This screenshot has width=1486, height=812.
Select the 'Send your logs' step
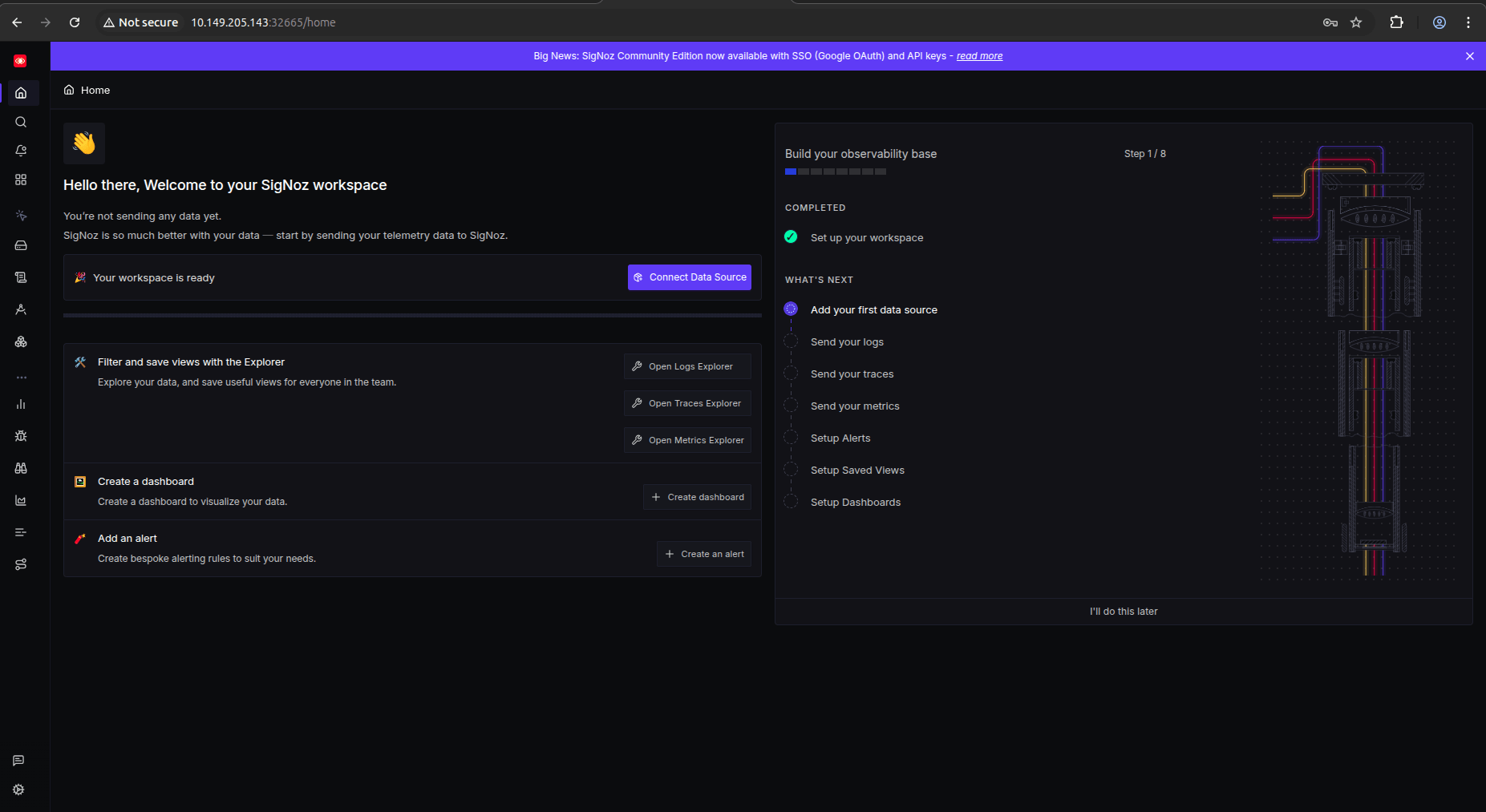pos(847,342)
